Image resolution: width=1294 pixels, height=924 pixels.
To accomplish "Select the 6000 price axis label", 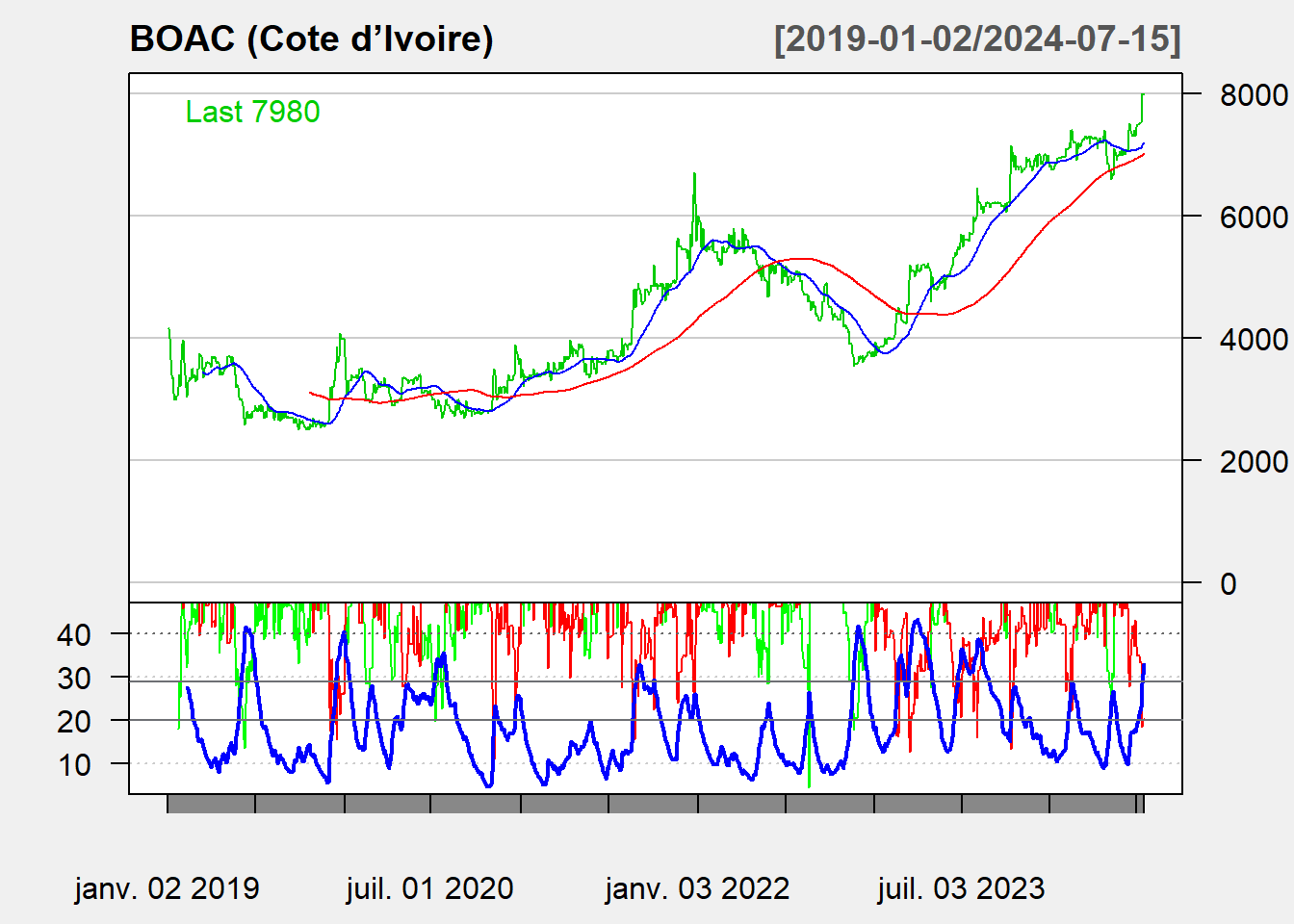I will 1253,218.
